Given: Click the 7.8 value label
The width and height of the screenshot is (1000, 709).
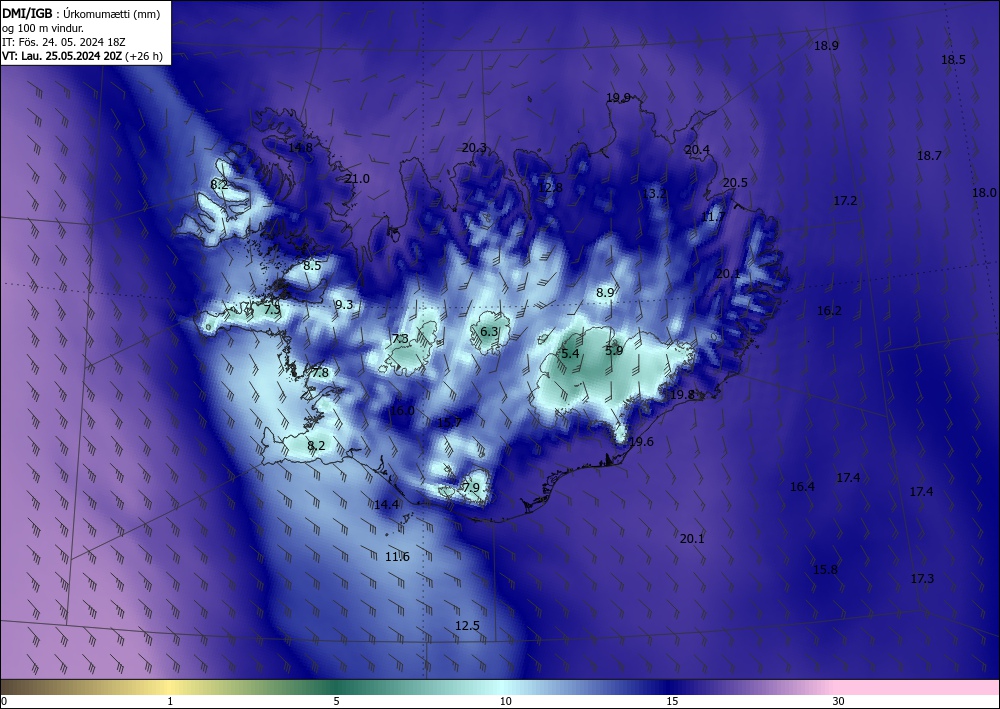Looking at the screenshot, I should [320, 372].
